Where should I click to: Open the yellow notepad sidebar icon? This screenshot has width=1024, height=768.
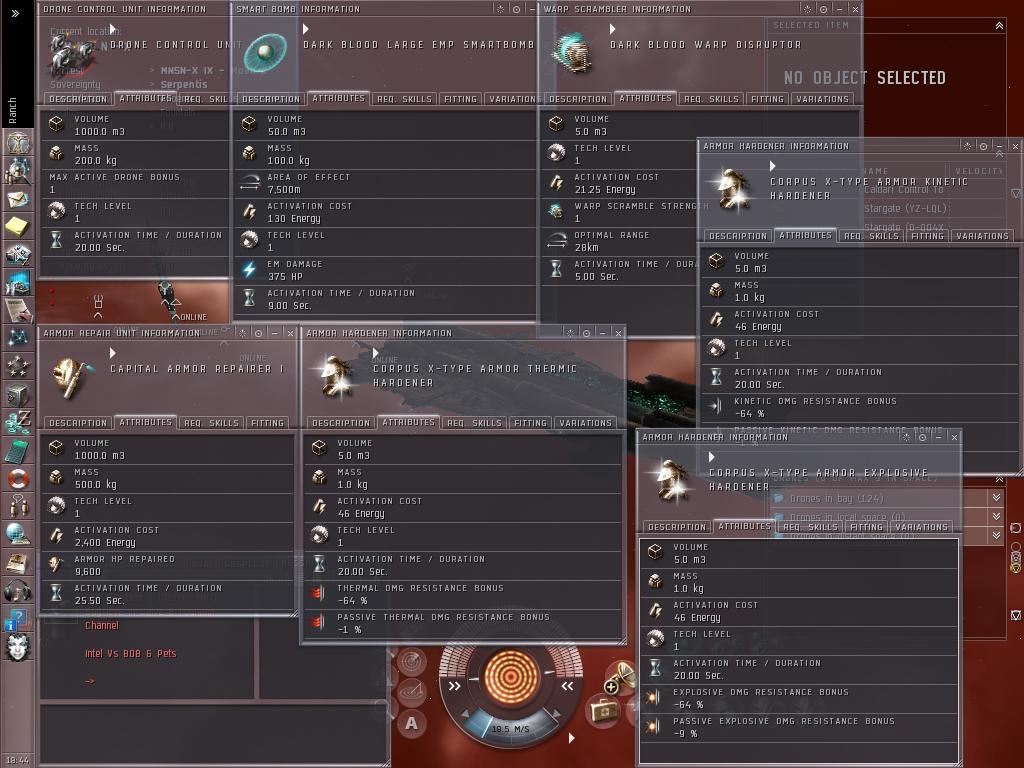tap(18, 227)
